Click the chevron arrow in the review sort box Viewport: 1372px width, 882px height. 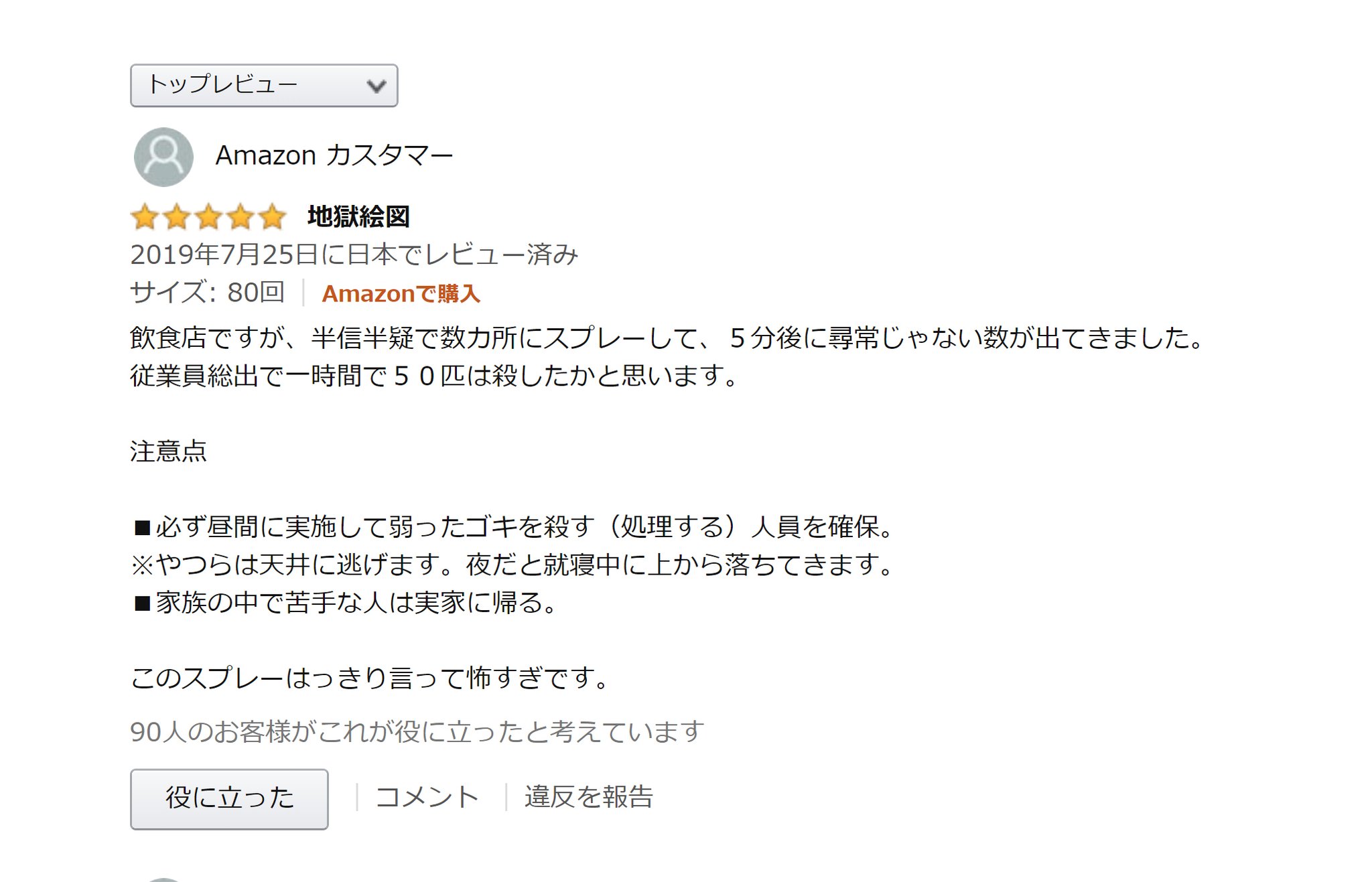[x=376, y=86]
